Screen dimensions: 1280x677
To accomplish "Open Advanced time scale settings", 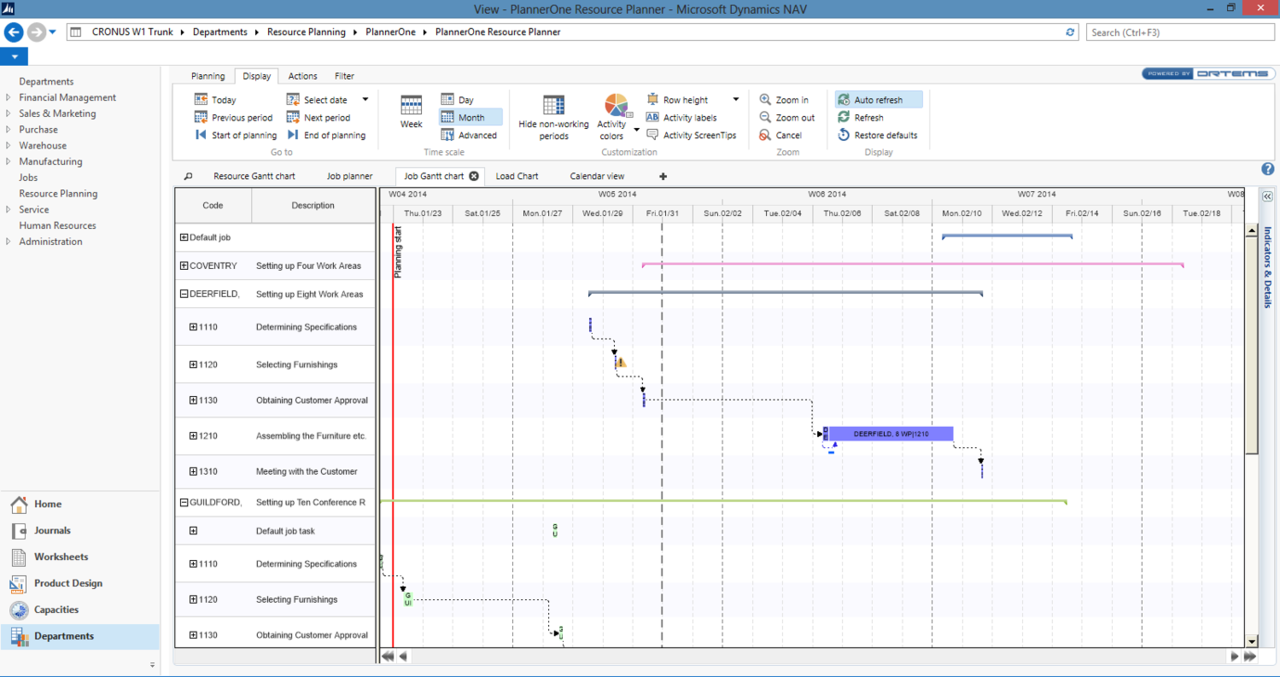I will click(468, 135).
